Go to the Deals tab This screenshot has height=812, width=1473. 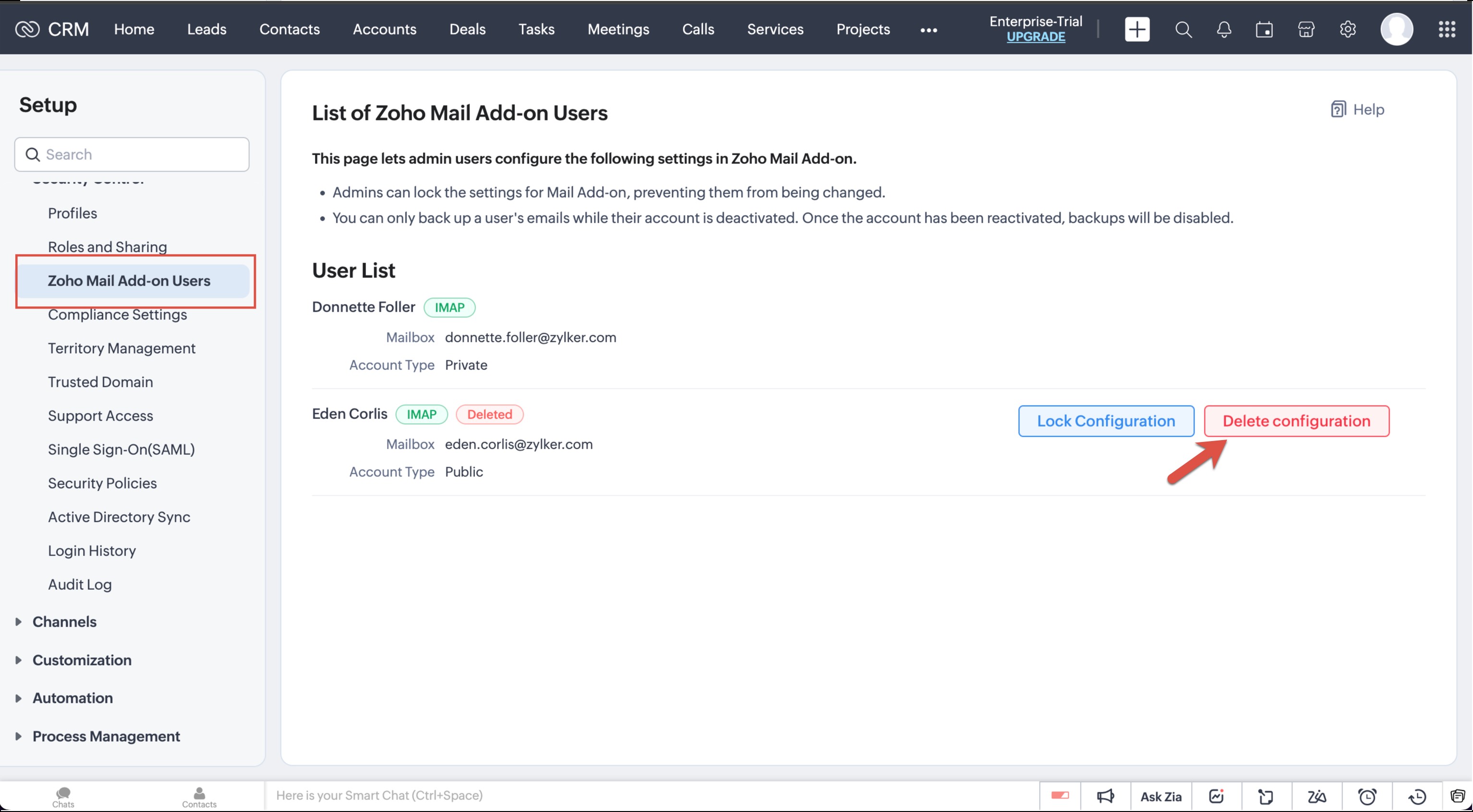click(x=467, y=29)
